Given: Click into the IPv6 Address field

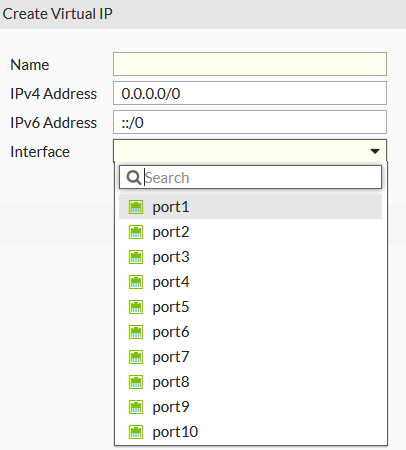Looking at the screenshot, I should [x=250, y=122].
